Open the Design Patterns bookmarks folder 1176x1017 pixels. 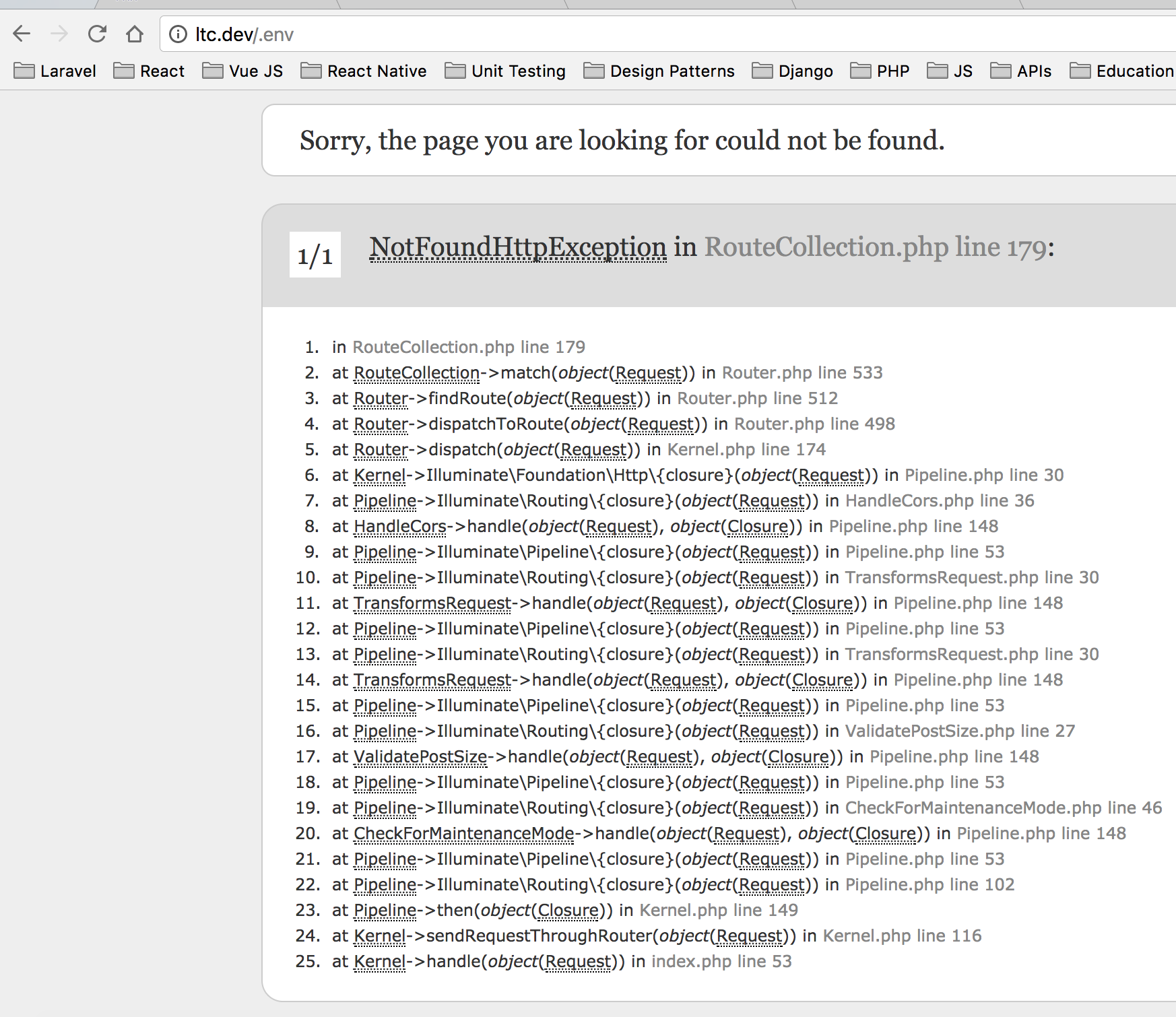pyautogui.click(x=659, y=71)
